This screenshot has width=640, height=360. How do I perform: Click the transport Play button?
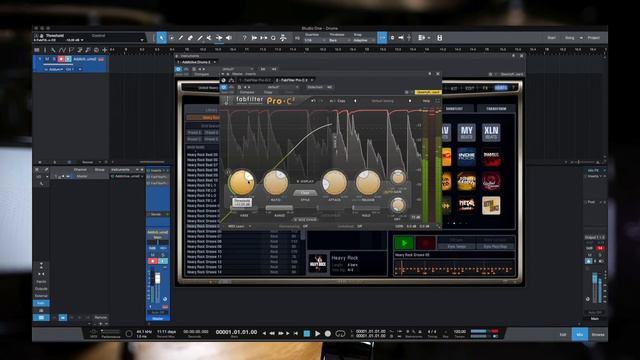[x=317, y=333]
